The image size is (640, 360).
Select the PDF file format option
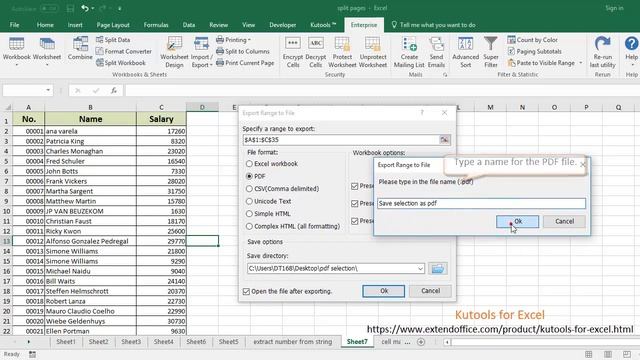(x=256, y=176)
